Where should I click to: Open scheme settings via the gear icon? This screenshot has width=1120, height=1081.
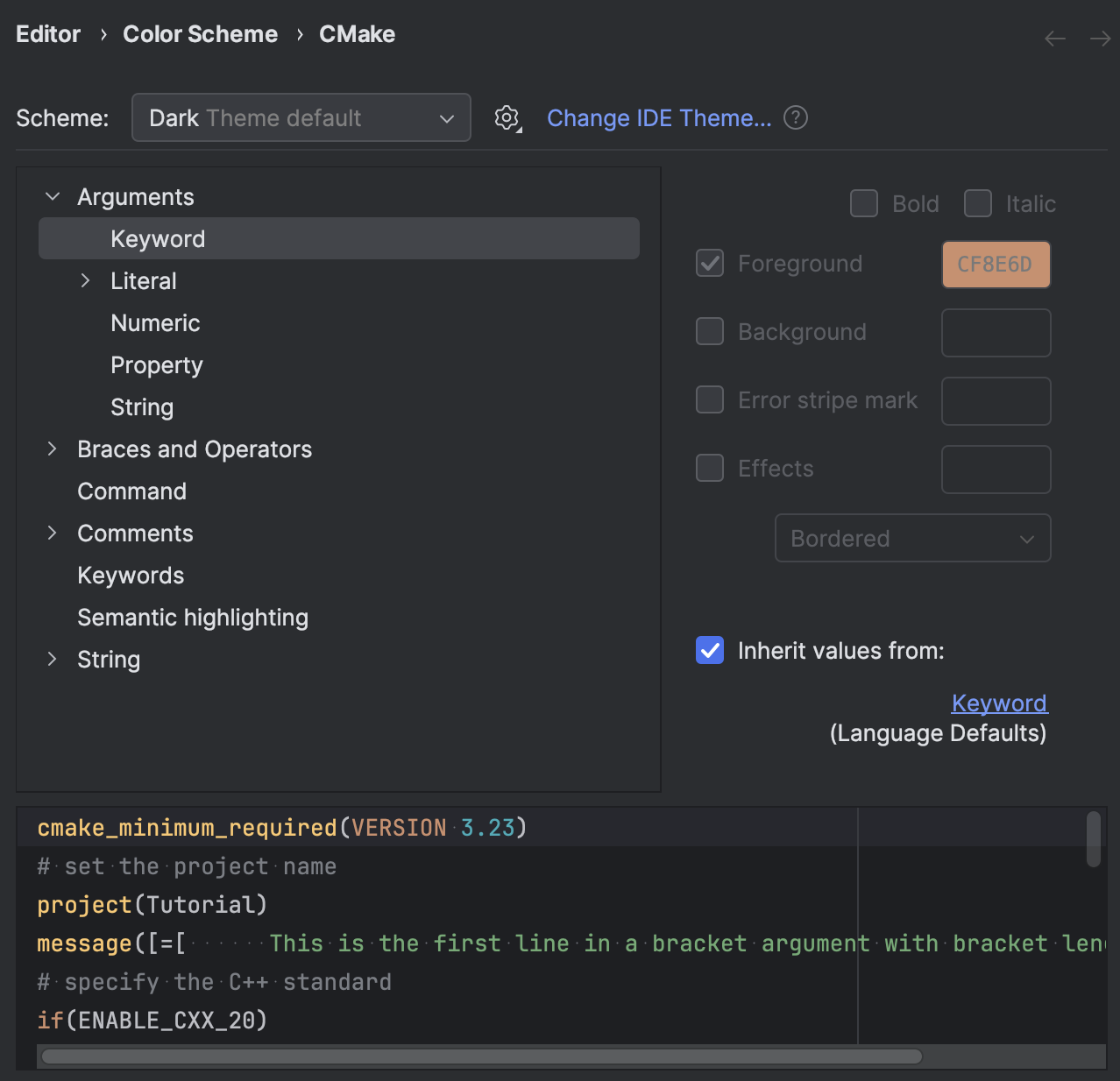[x=507, y=117]
